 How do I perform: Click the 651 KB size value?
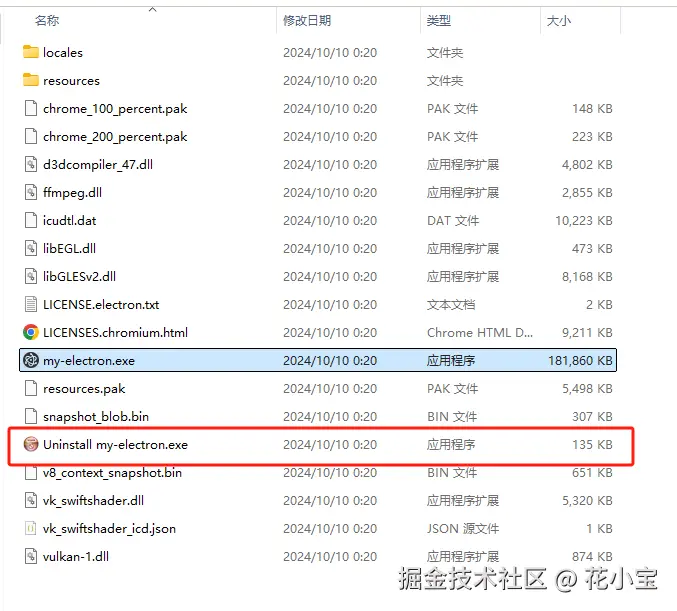(592, 473)
